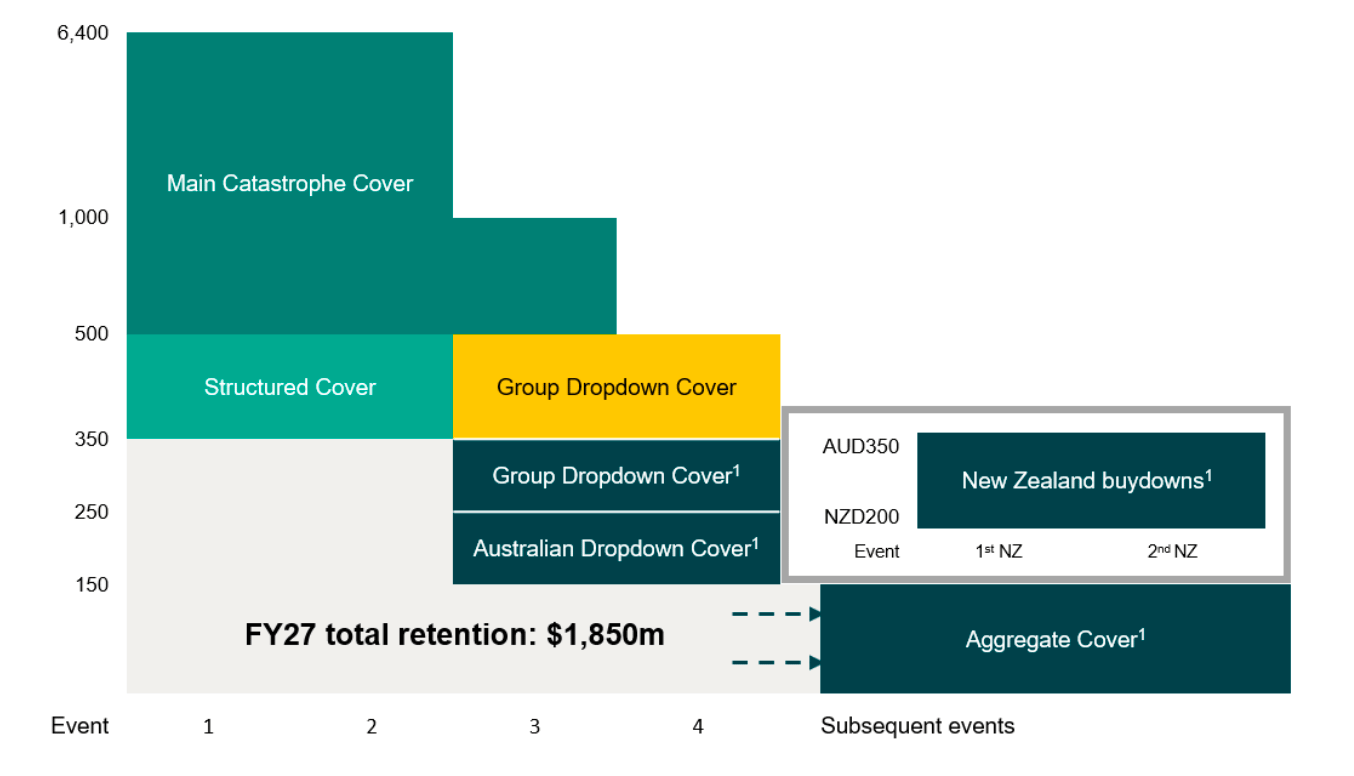Click the Event label at bottom-left axis
Viewport: 1354px width, 776px height.
pyautogui.click(x=80, y=726)
